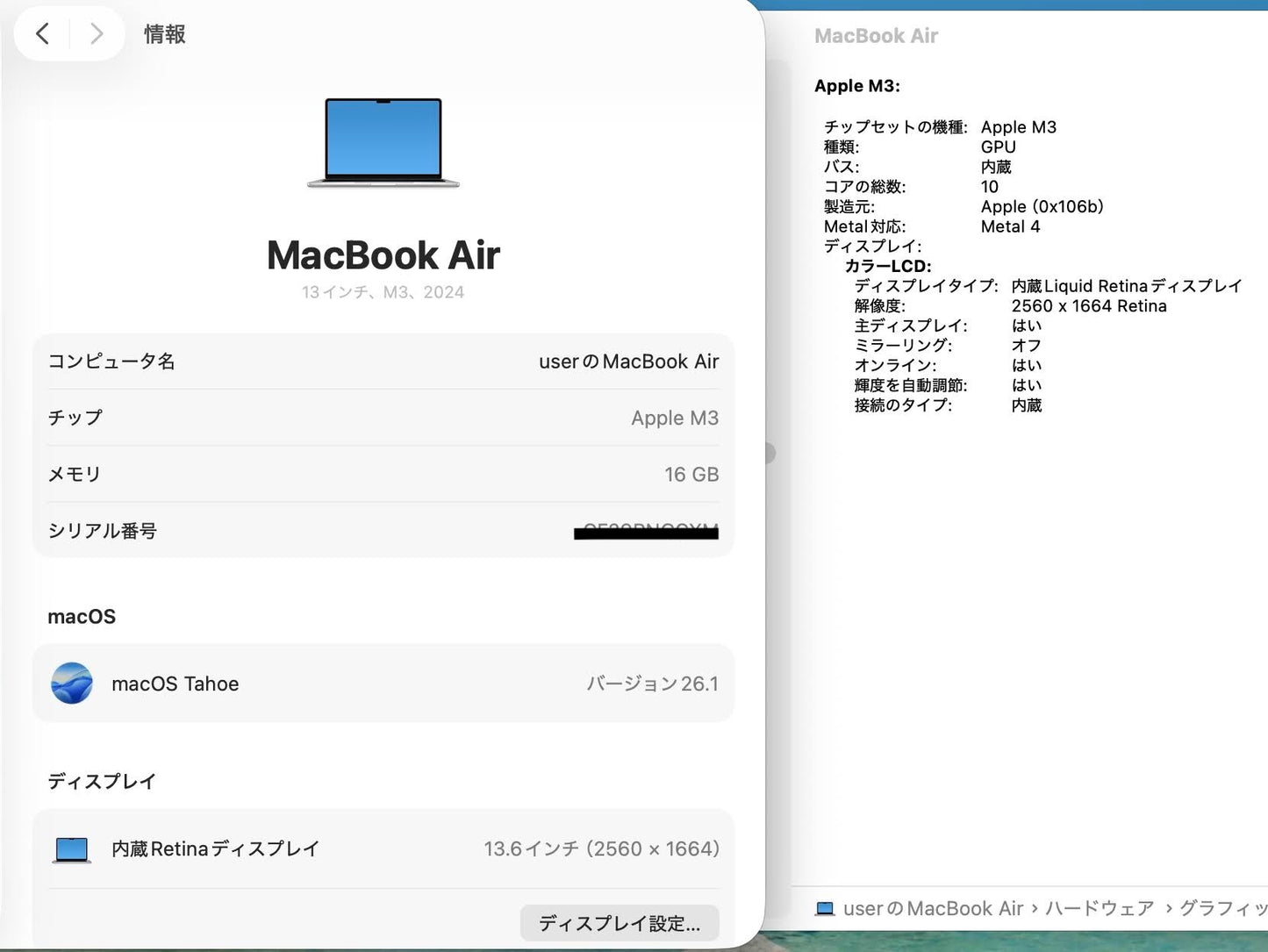Click ハードウェア in the path bar

pyautogui.click(x=1100, y=908)
